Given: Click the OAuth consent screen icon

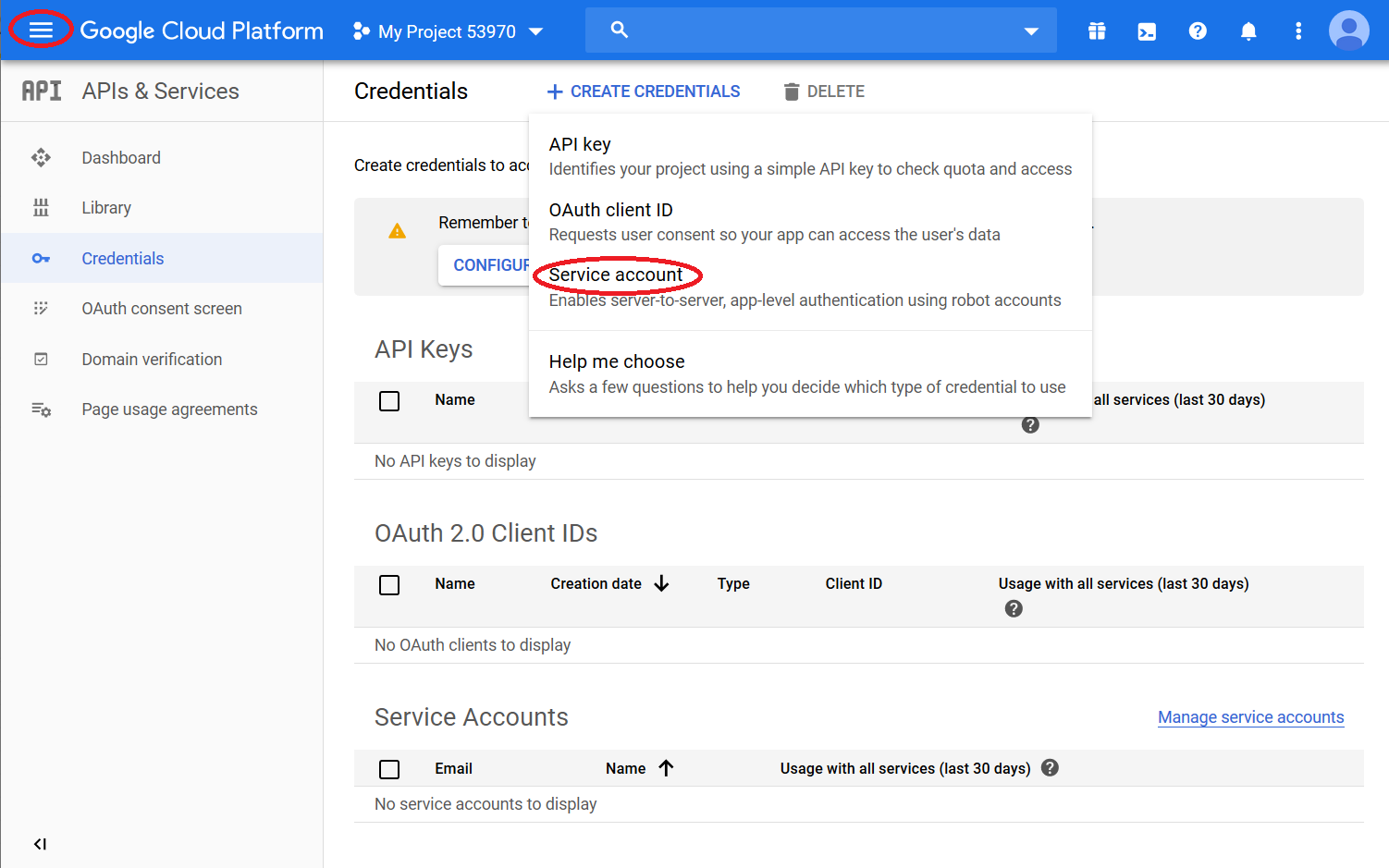Looking at the screenshot, I should click(41, 309).
